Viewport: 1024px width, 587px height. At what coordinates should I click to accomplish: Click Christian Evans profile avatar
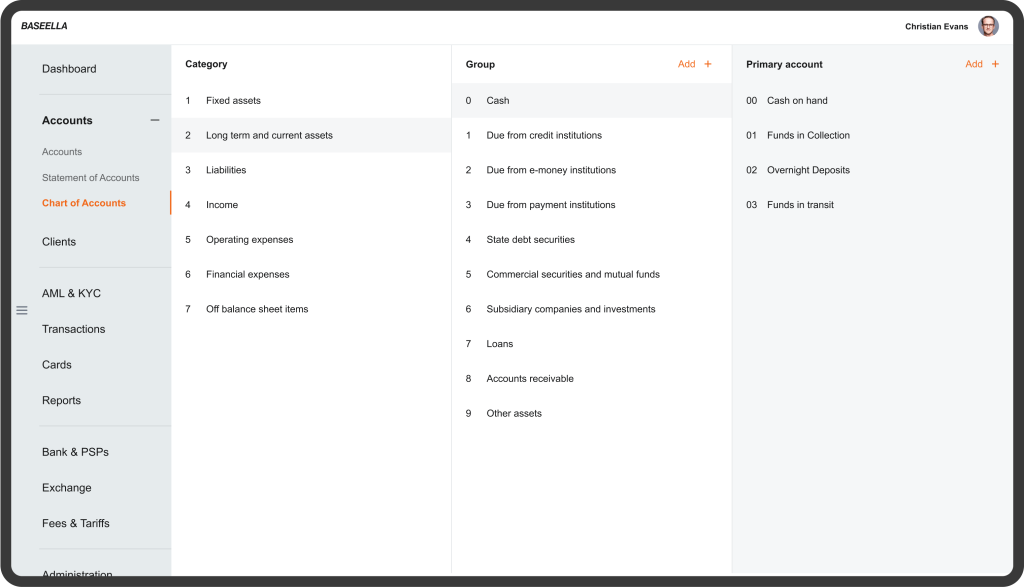coord(988,26)
